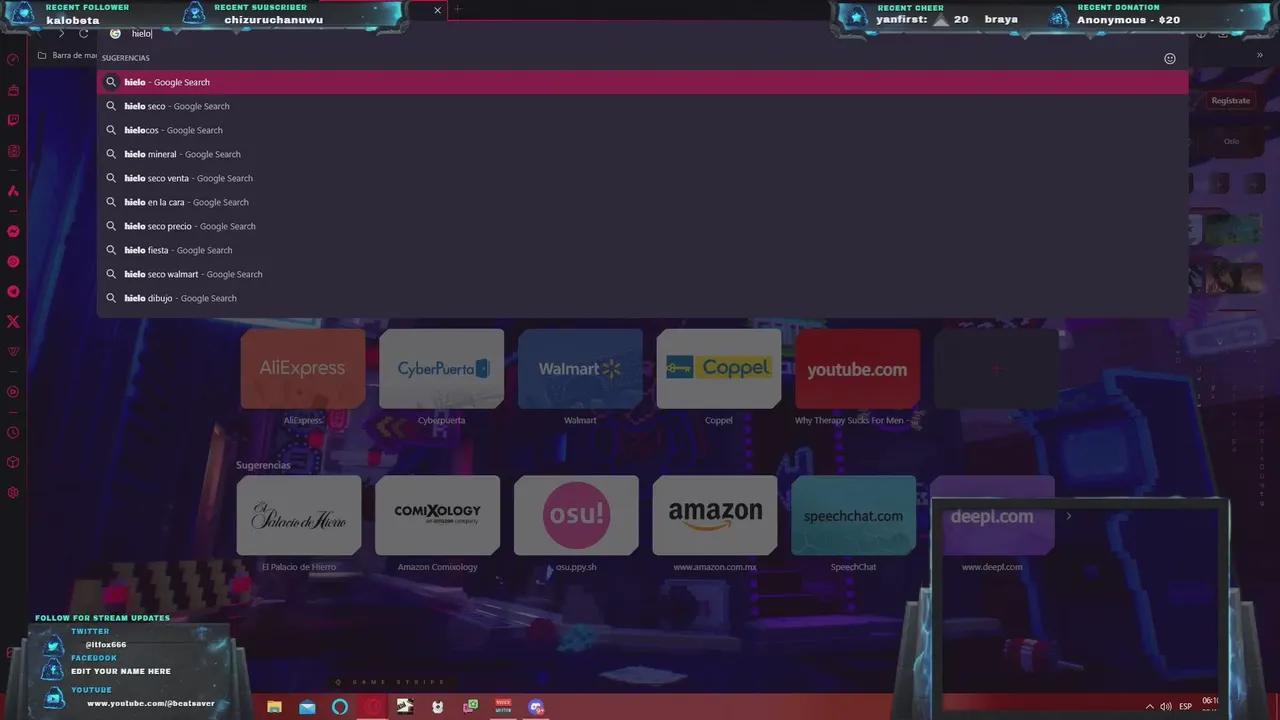Open the GX Corner bag sidebar icon
Screen dimensions: 1280x720
pos(13,90)
